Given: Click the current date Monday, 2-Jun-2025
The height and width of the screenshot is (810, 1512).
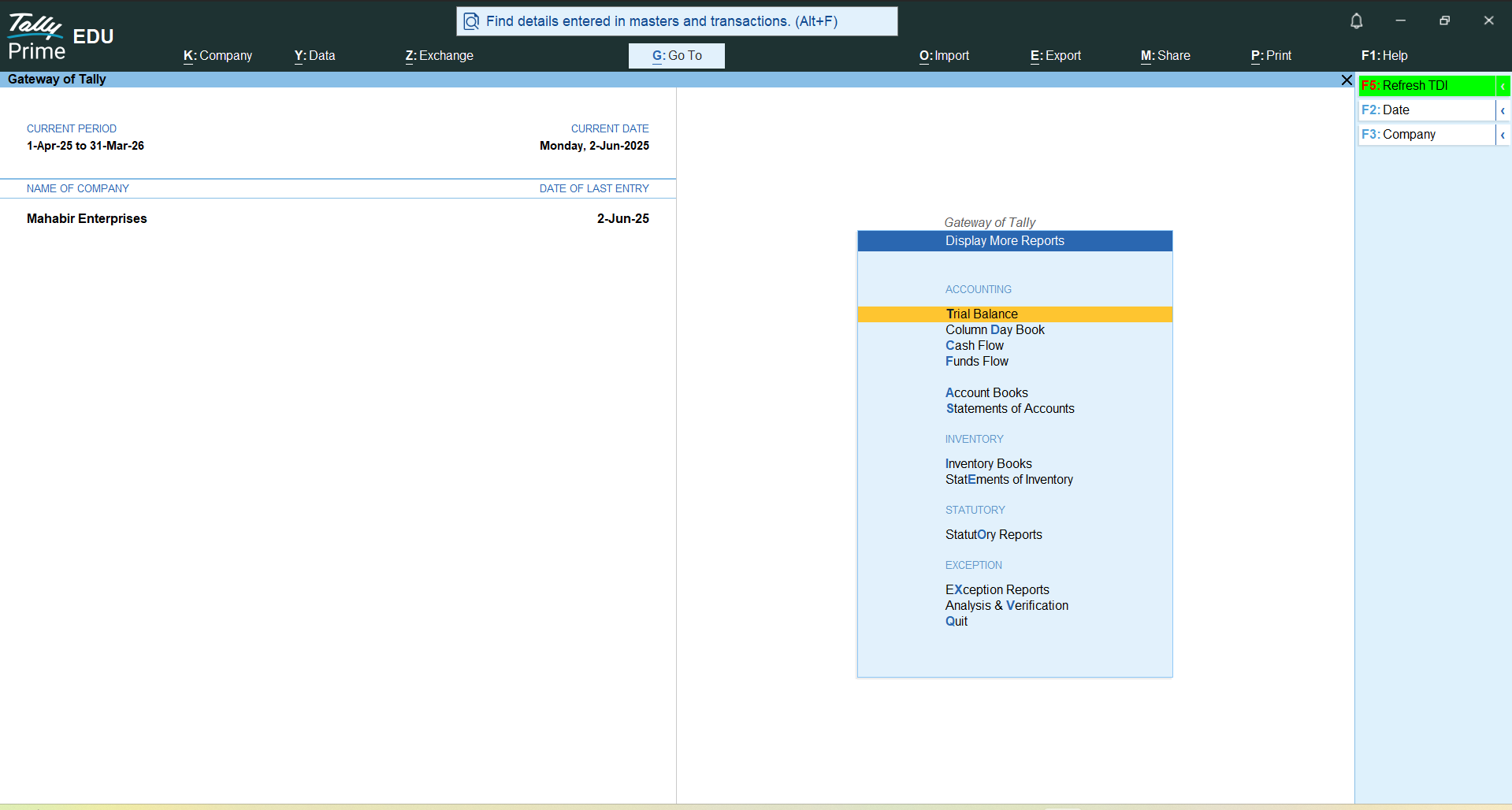Looking at the screenshot, I should 594,146.
